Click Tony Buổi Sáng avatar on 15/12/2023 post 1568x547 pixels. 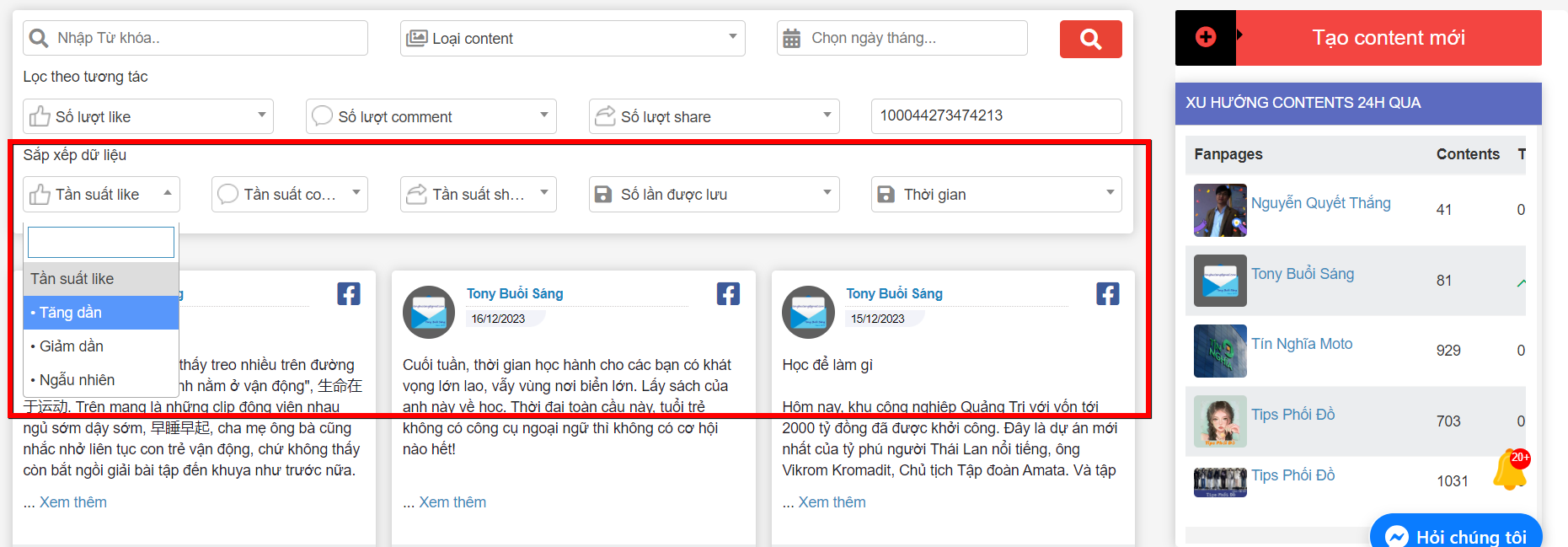(808, 312)
